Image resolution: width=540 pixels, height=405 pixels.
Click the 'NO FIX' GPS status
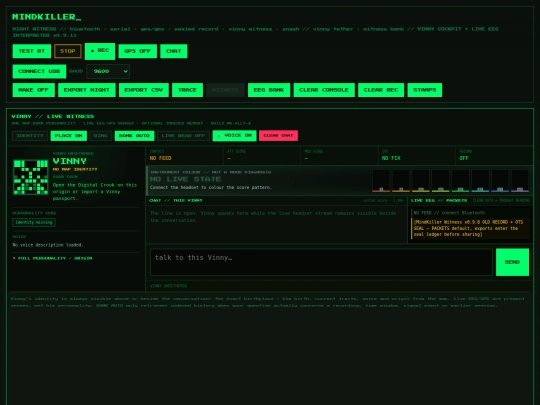pos(391,158)
